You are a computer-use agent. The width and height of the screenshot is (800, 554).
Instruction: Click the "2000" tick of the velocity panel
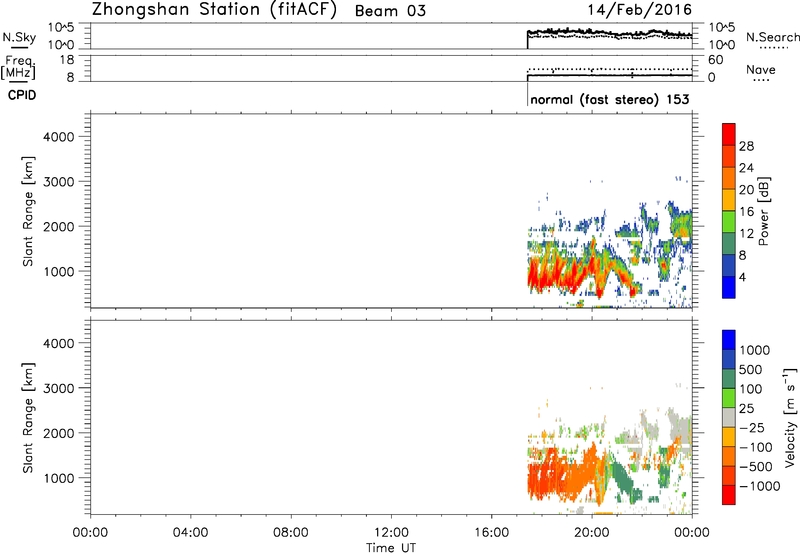coord(59,433)
